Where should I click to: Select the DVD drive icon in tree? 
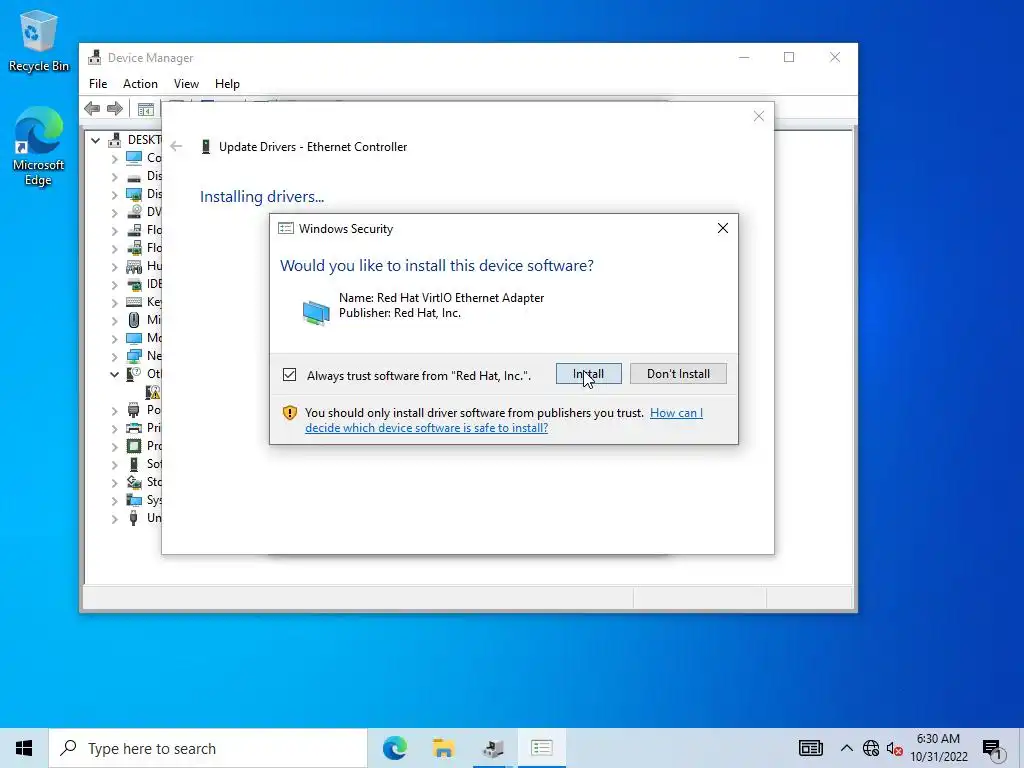point(134,212)
